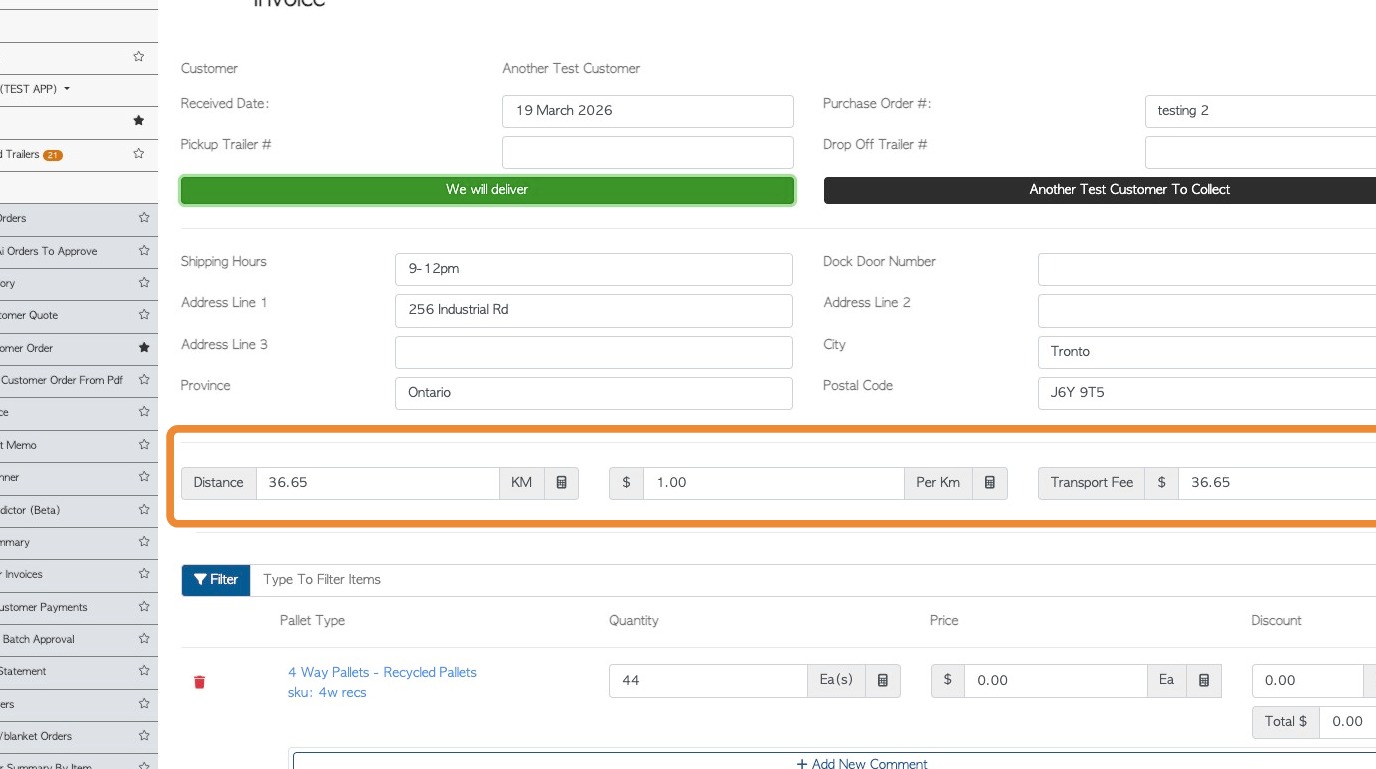Click the Per Km rate calculator icon
The height and width of the screenshot is (769, 1376).
pos(989,483)
